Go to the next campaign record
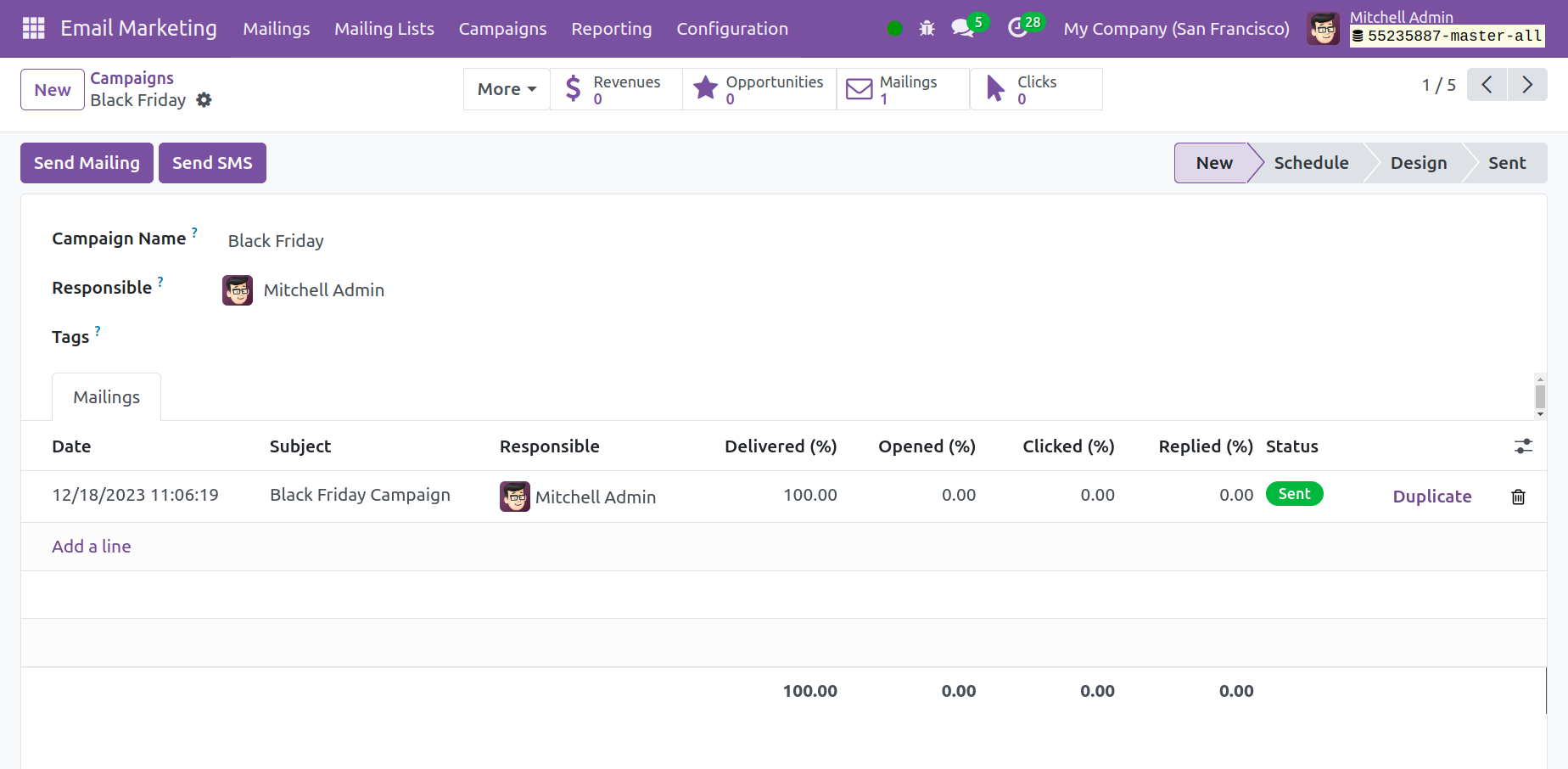This screenshot has width=1568, height=769. pos(1527,85)
